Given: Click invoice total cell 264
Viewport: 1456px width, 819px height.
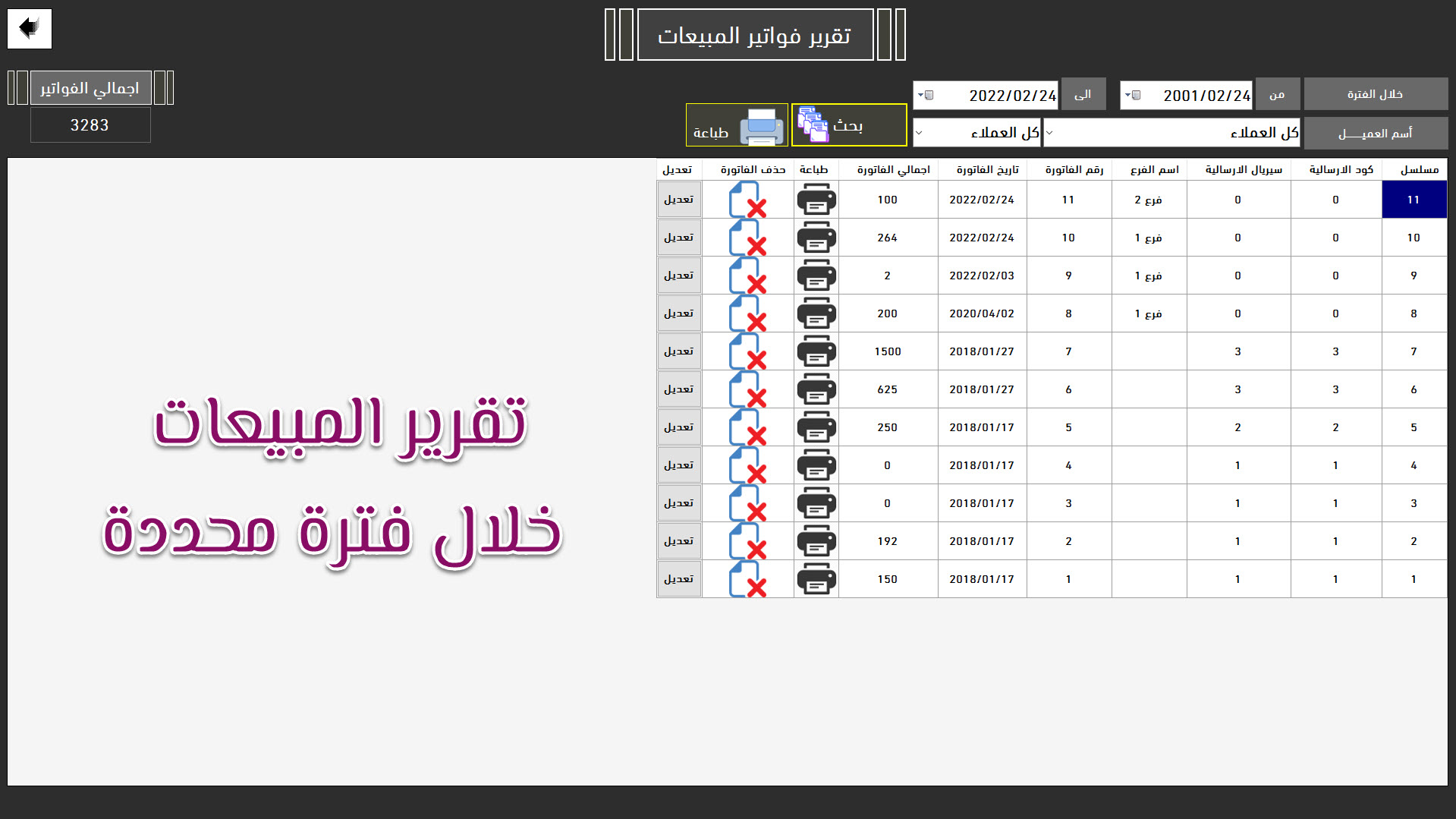Looking at the screenshot, I should pyautogui.click(x=888, y=238).
